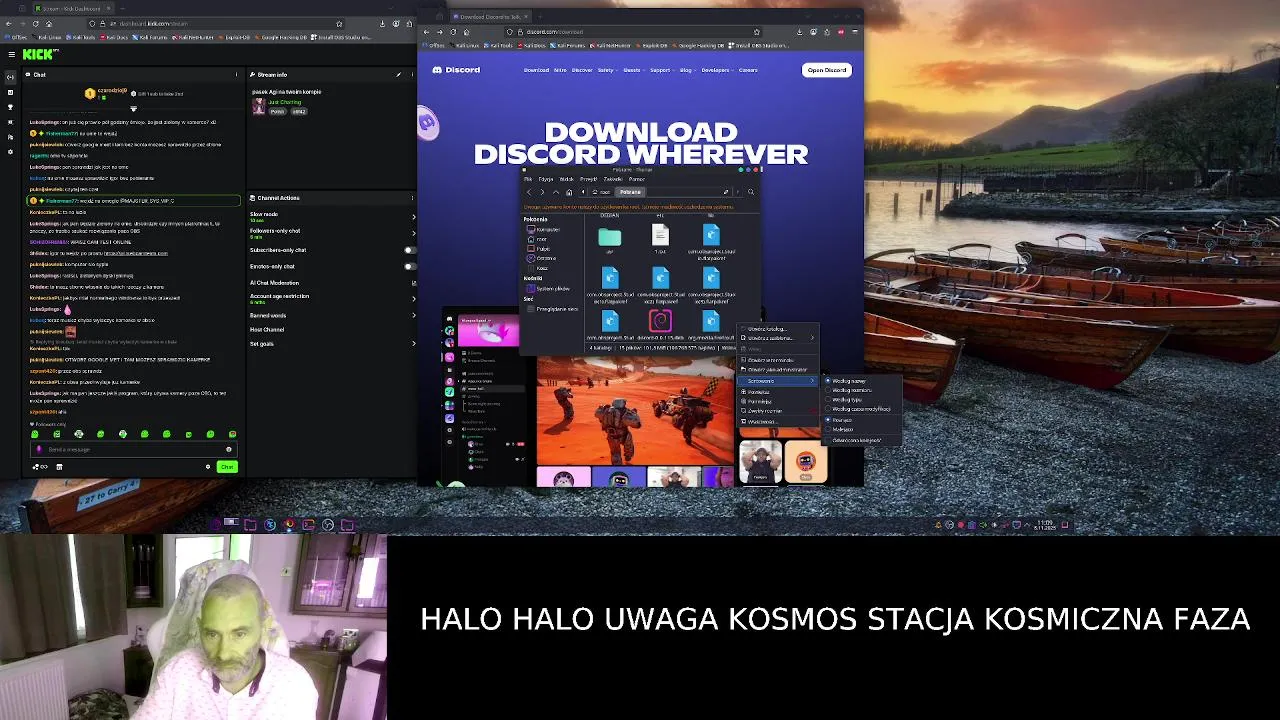Open the Plik menu in Thunar
1280x720 pixels.
point(529,179)
